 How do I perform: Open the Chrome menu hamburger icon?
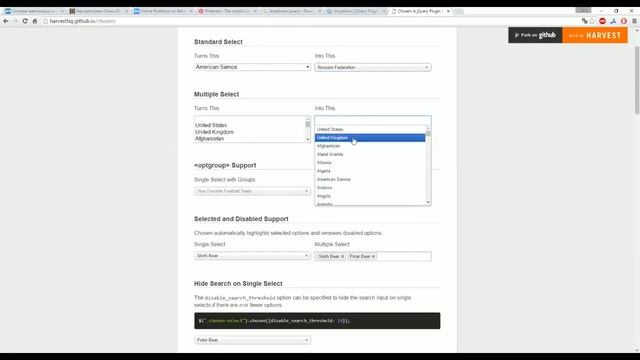point(634,21)
